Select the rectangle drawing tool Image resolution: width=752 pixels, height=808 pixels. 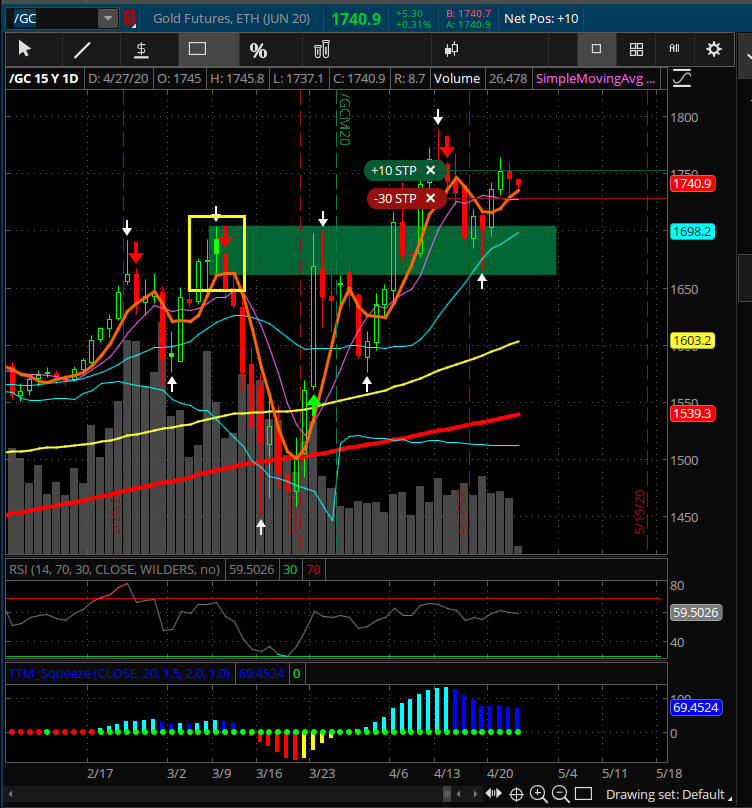point(197,49)
